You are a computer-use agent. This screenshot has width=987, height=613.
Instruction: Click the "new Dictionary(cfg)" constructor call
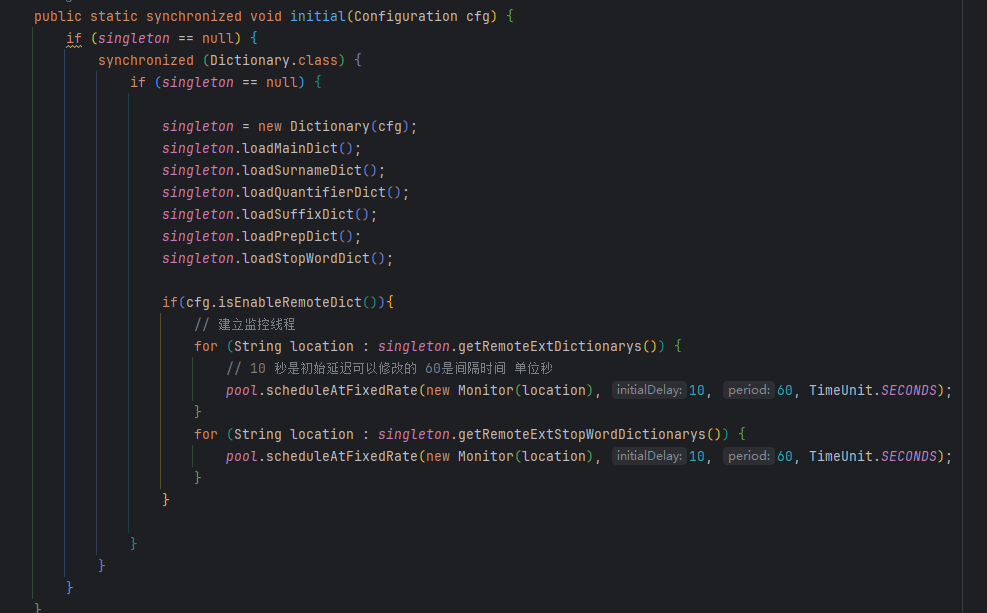pos(353,126)
